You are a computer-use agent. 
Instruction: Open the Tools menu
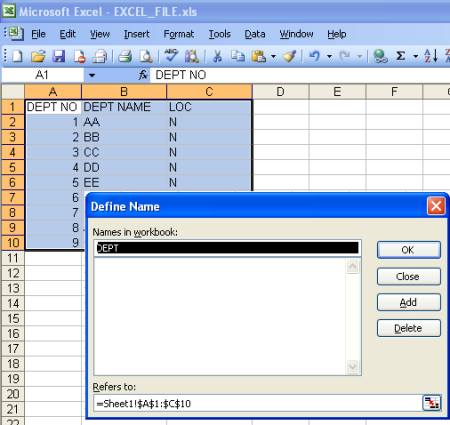coord(220,34)
